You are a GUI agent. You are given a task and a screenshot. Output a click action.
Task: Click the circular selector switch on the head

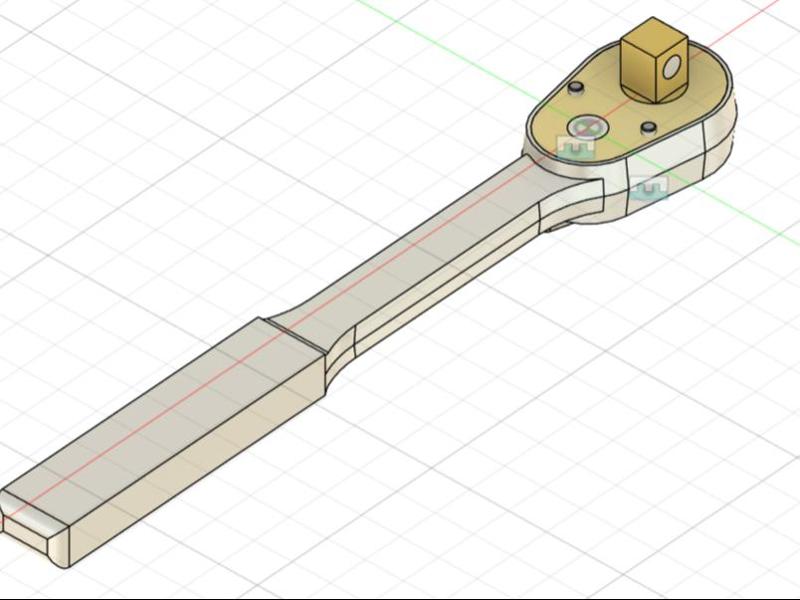click(587, 127)
